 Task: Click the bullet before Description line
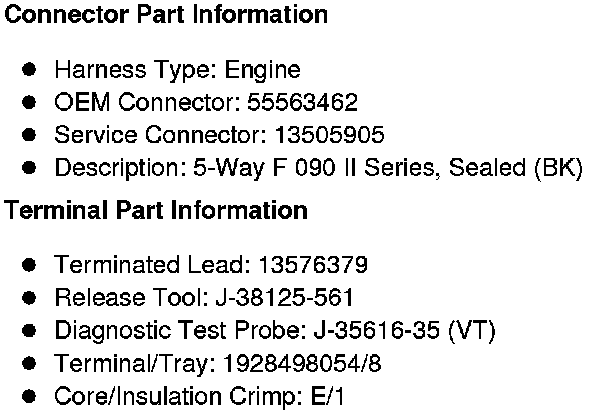[30, 168]
